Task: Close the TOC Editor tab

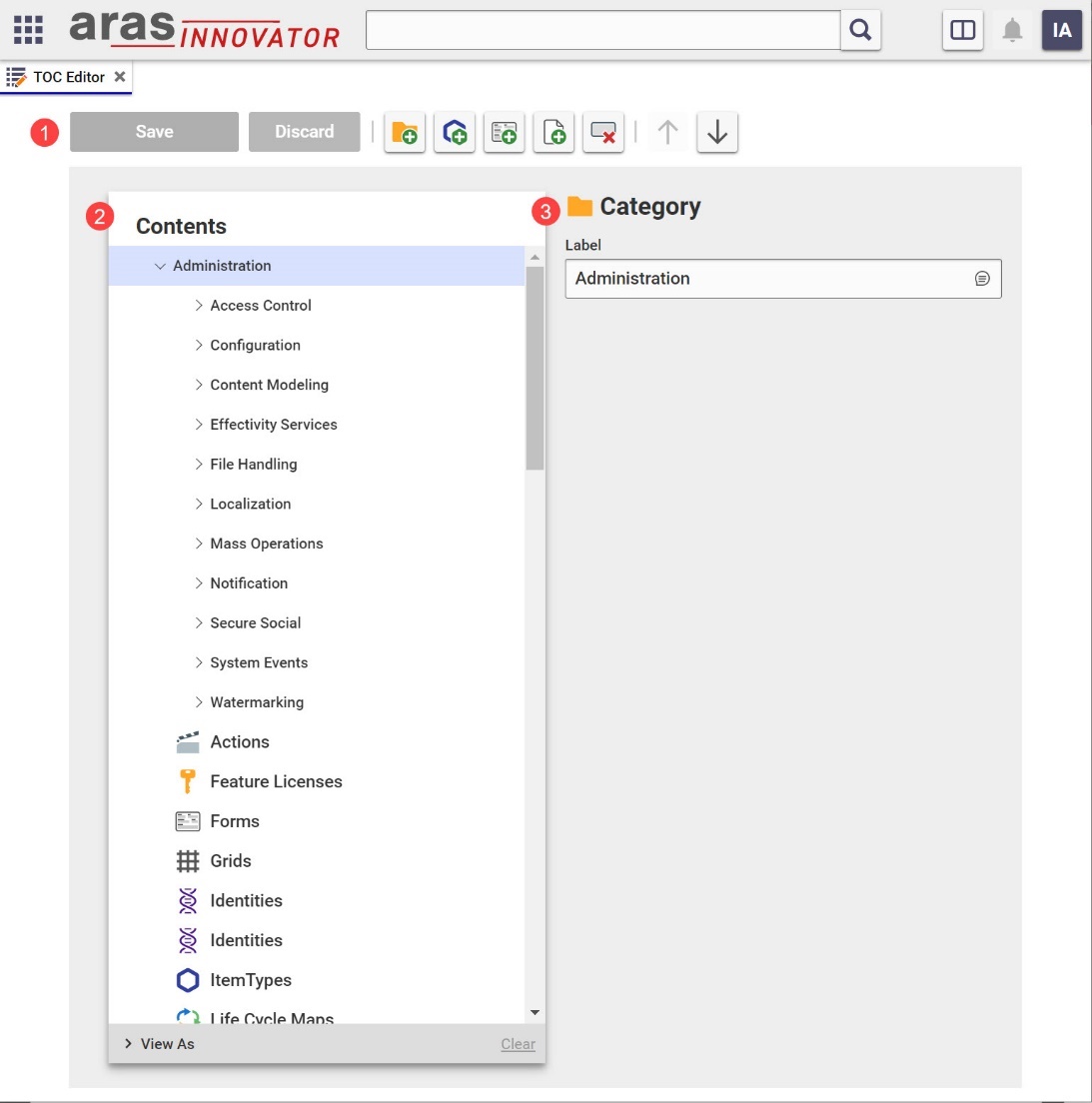Action: pos(120,77)
